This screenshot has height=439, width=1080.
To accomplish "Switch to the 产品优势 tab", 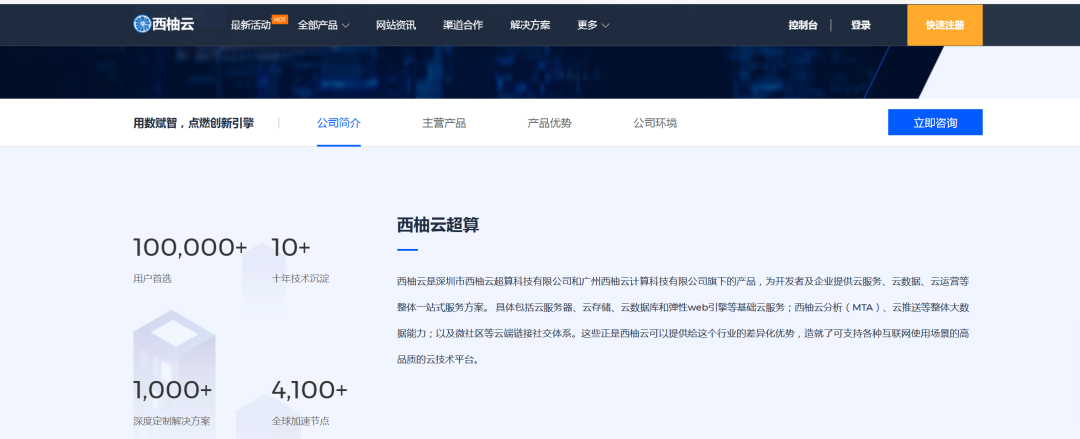I will point(550,123).
